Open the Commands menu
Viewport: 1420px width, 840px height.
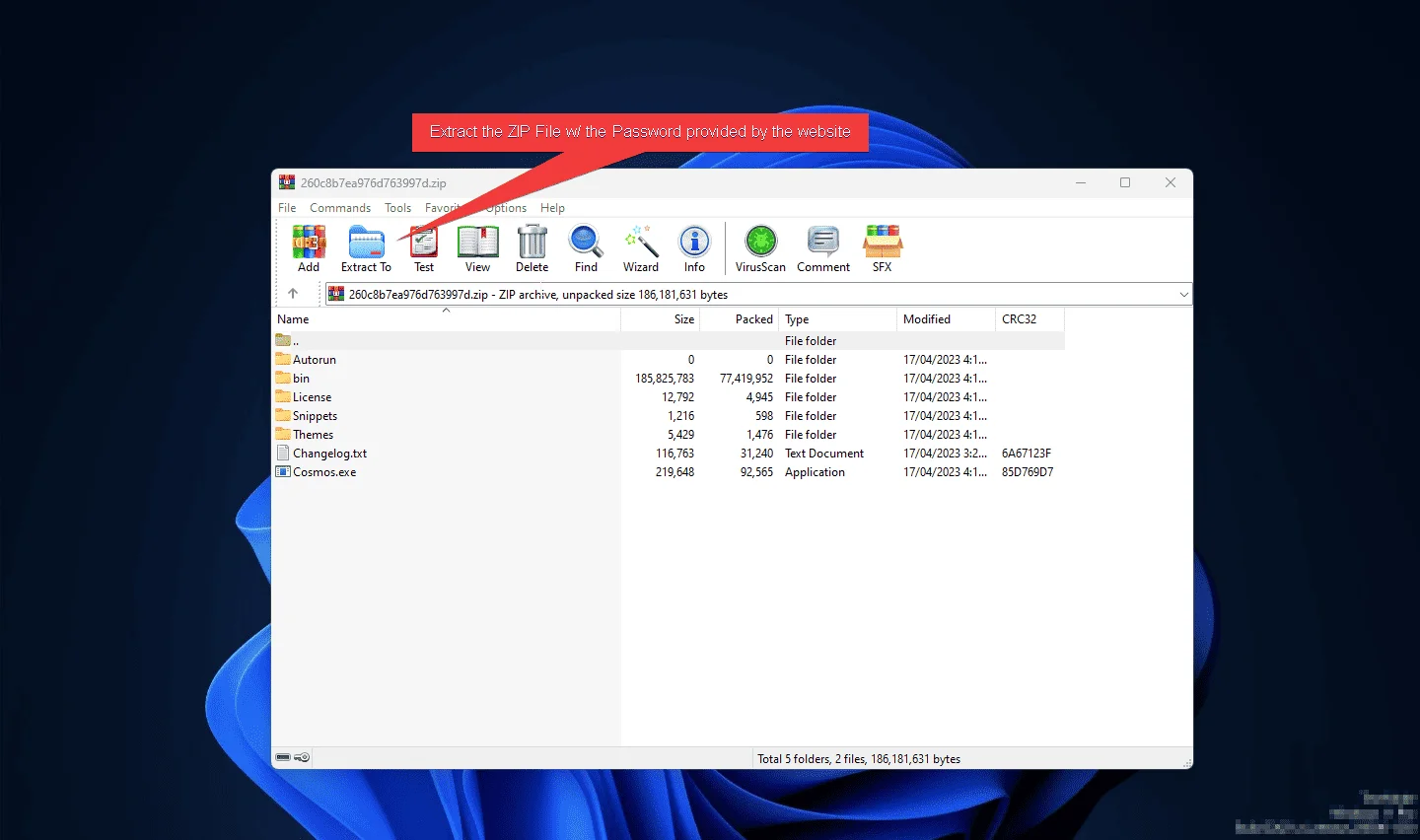click(340, 208)
